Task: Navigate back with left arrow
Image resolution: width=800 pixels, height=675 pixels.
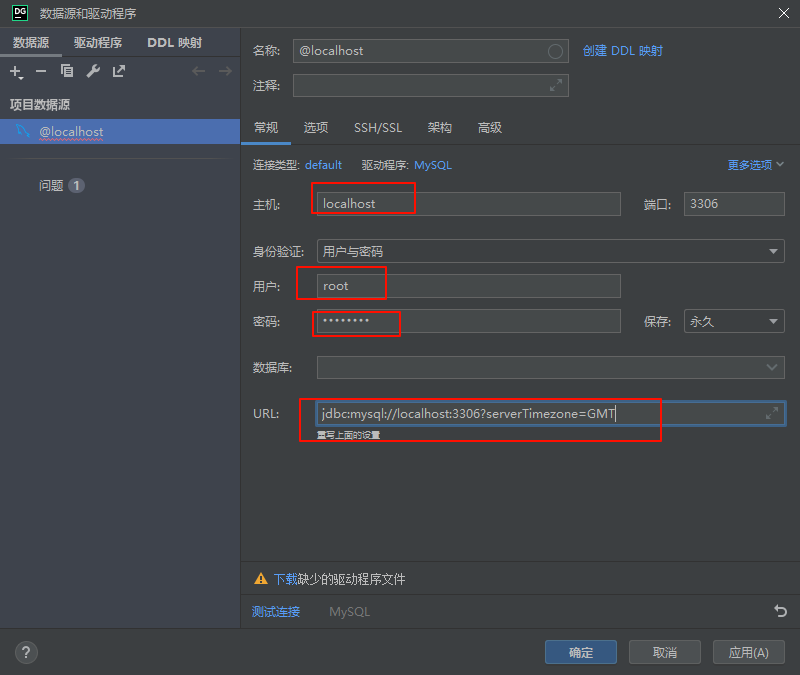Action: [x=198, y=71]
